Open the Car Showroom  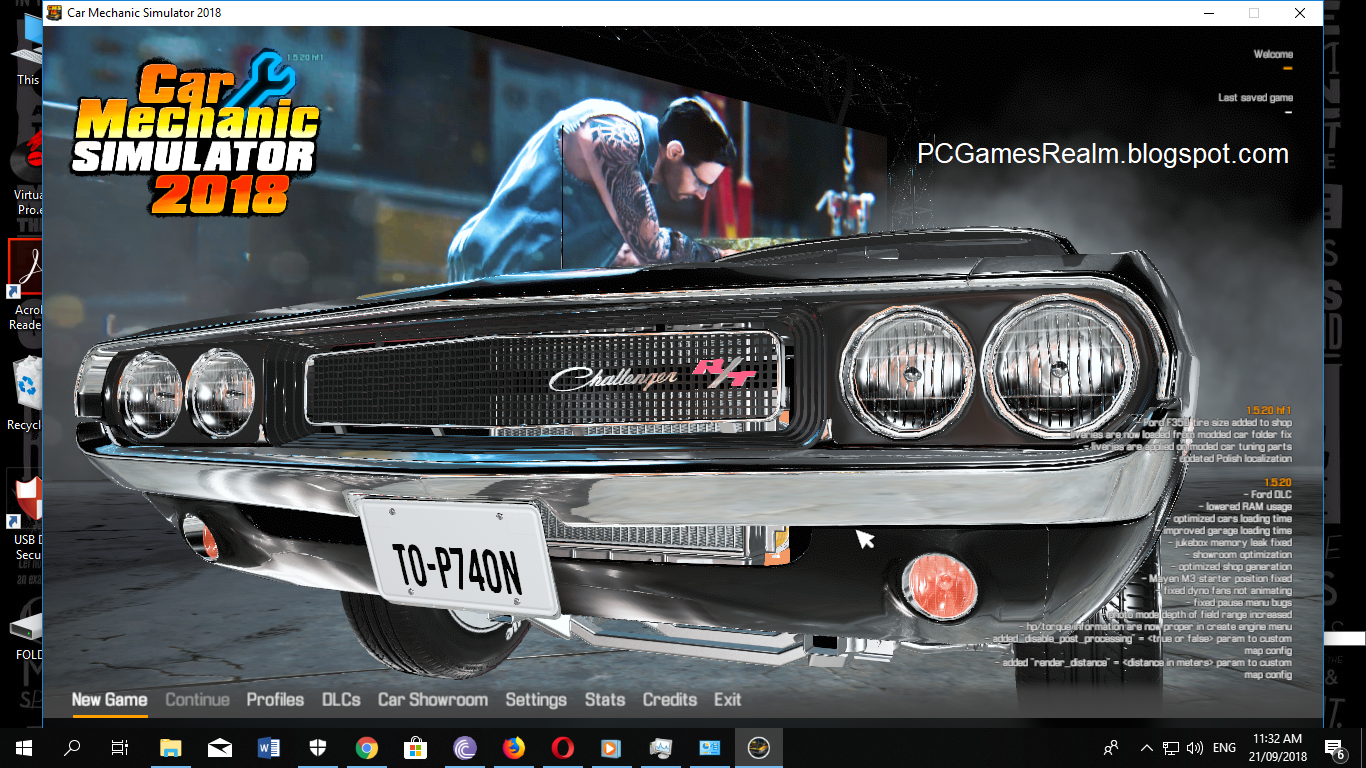(433, 700)
